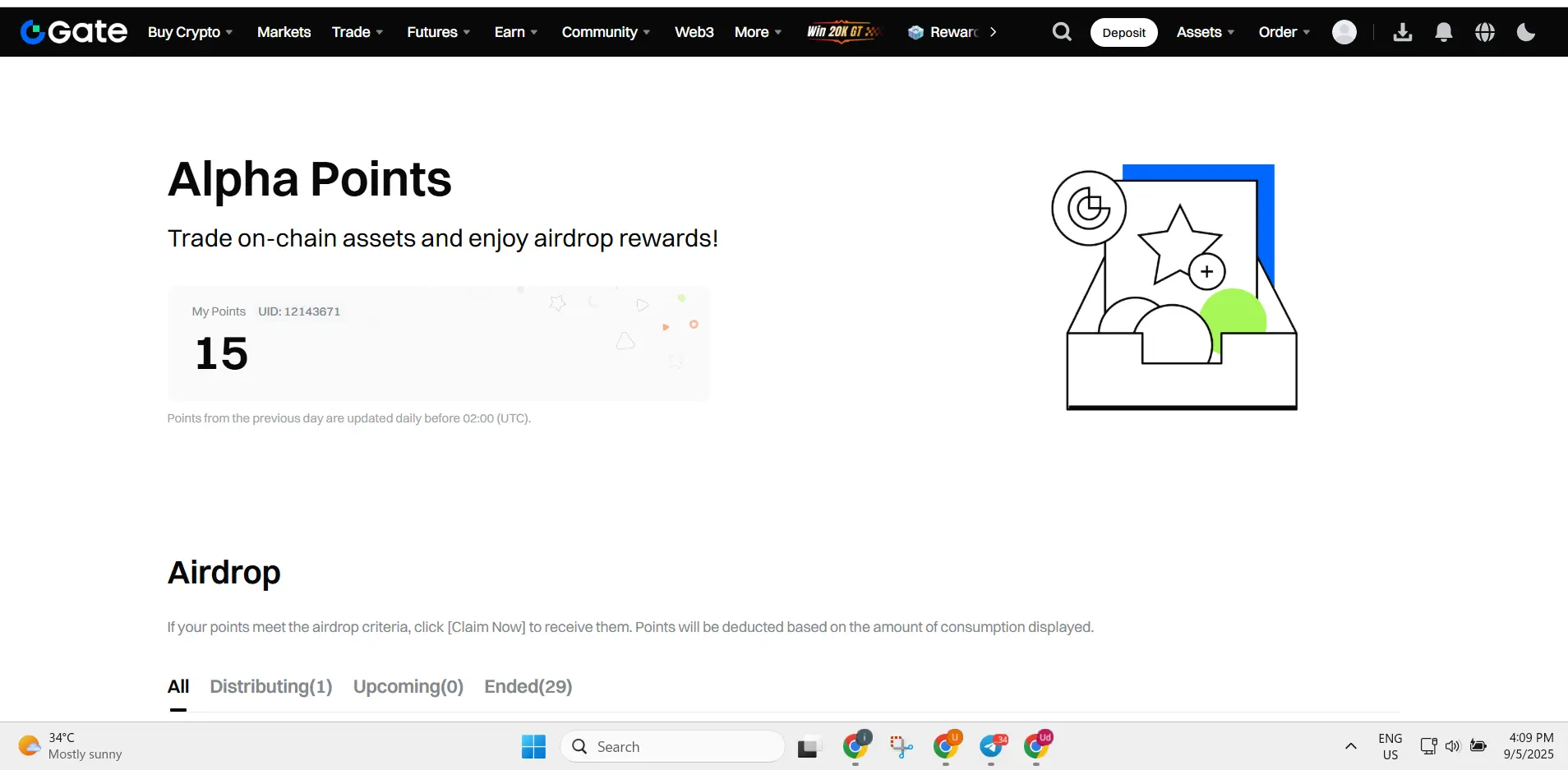The image size is (1568, 770).
Task: Open the Chrome profile with the orange badge
Action: (947, 746)
